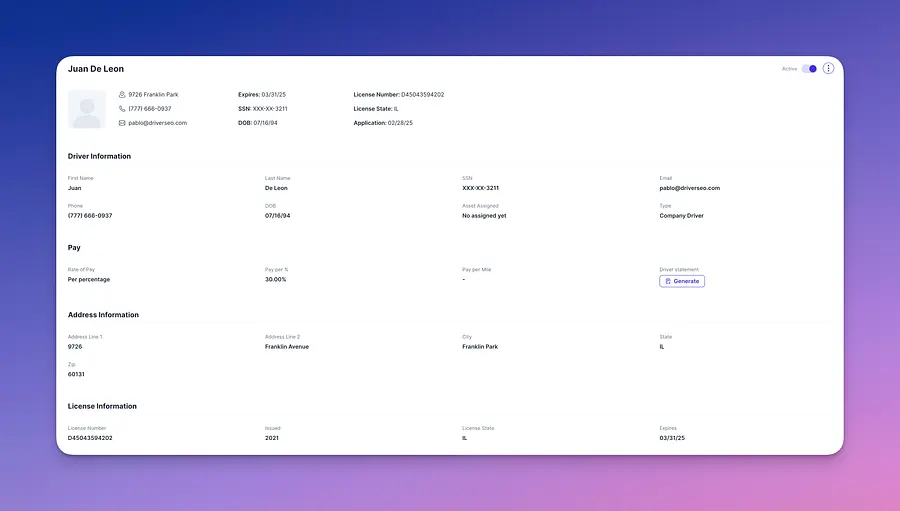
Task: Click the phone icon in header
Action: (122, 109)
